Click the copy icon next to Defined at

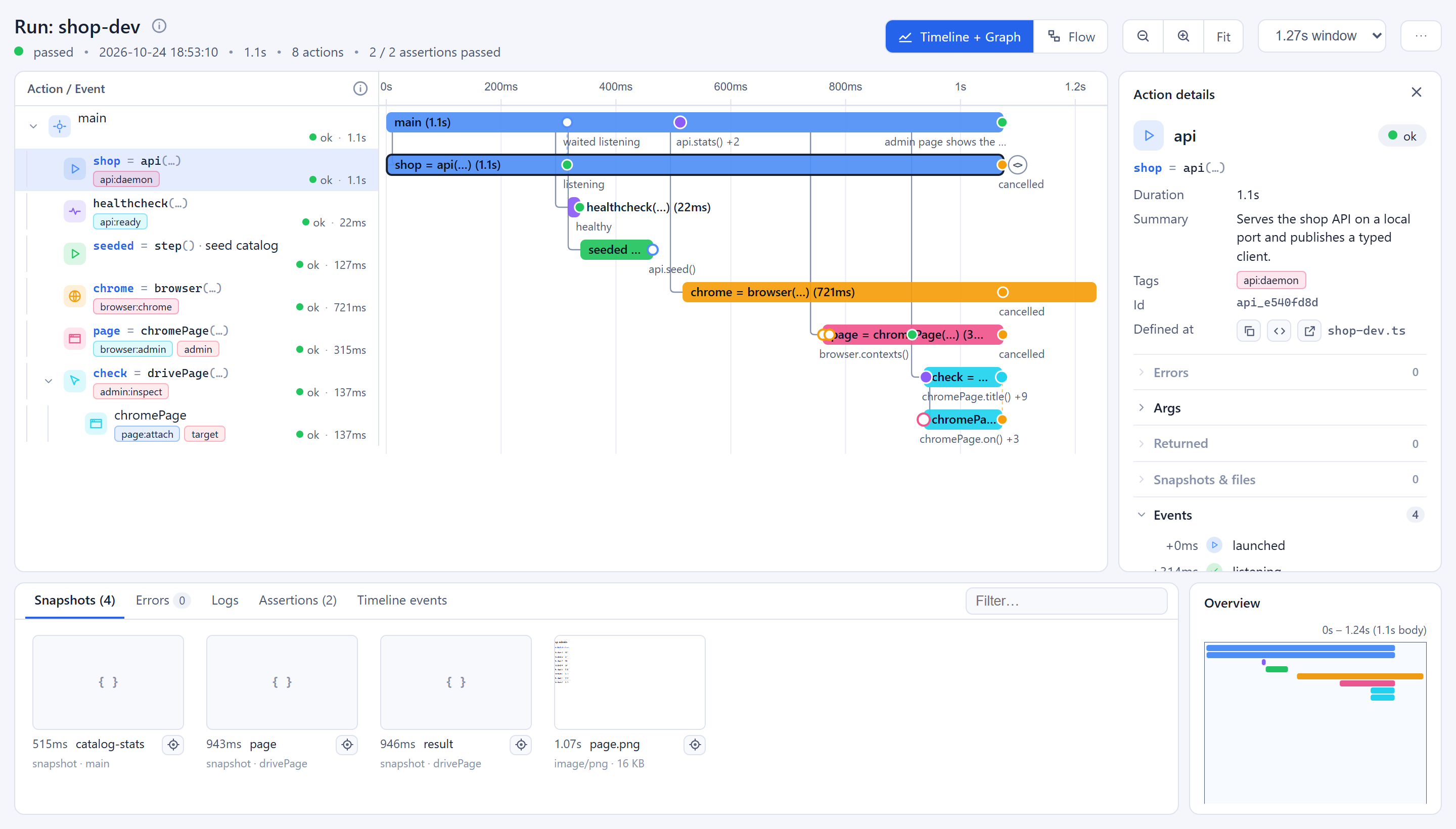1249,331
